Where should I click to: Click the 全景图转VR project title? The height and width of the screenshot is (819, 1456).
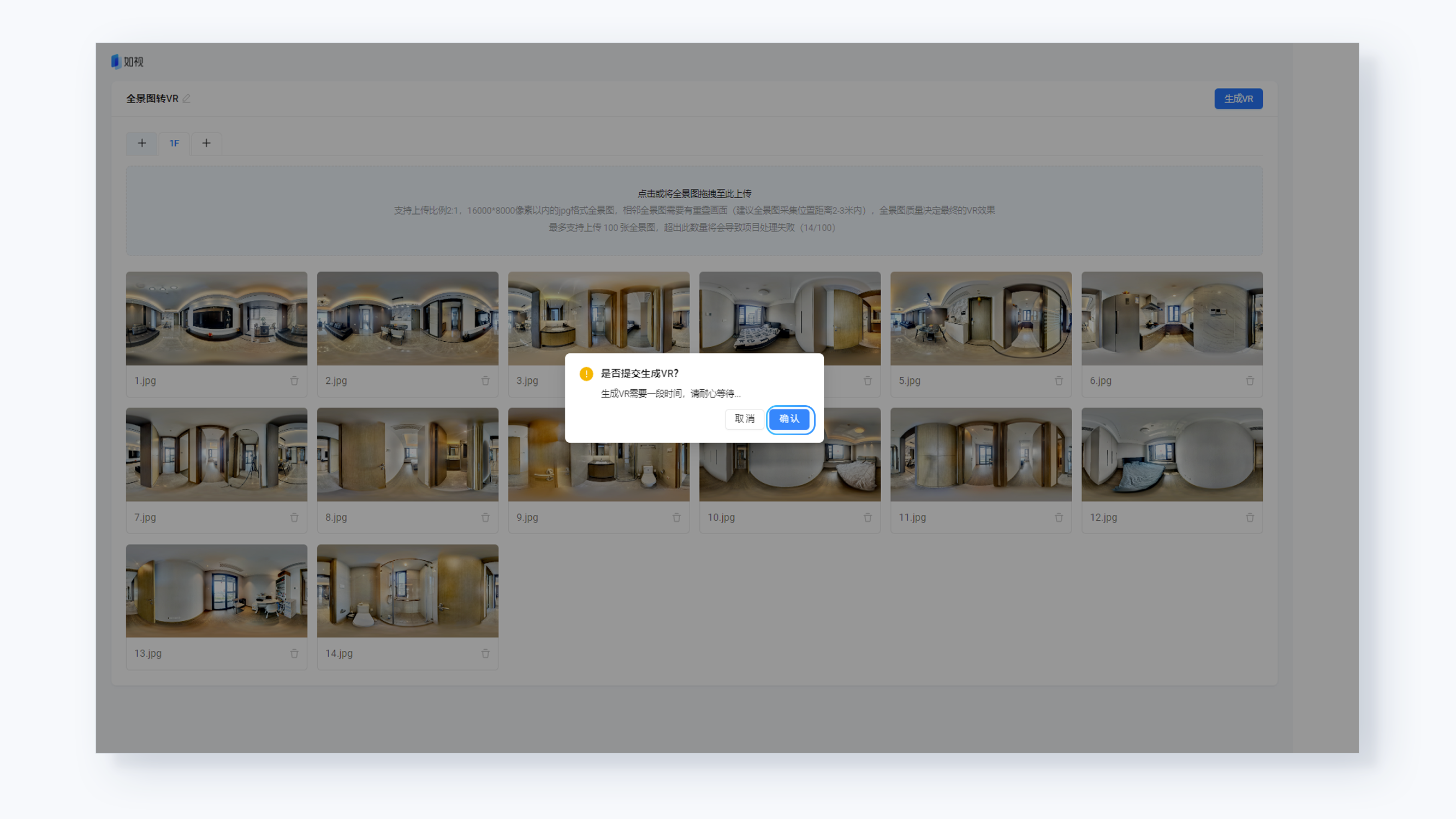[152, 99]
